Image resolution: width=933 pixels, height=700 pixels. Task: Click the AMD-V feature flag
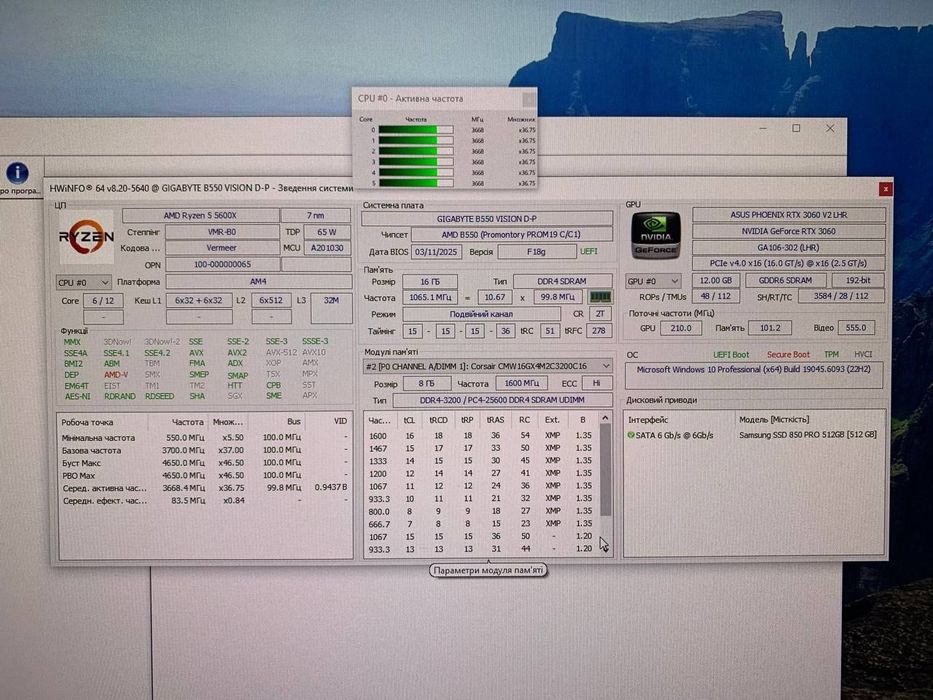[x=116, y=374]
